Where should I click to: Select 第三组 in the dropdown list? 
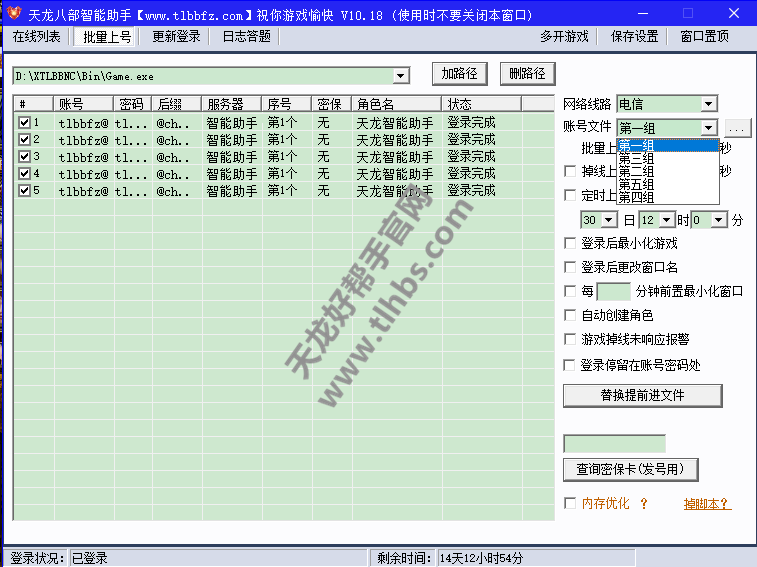pos(668,158)
